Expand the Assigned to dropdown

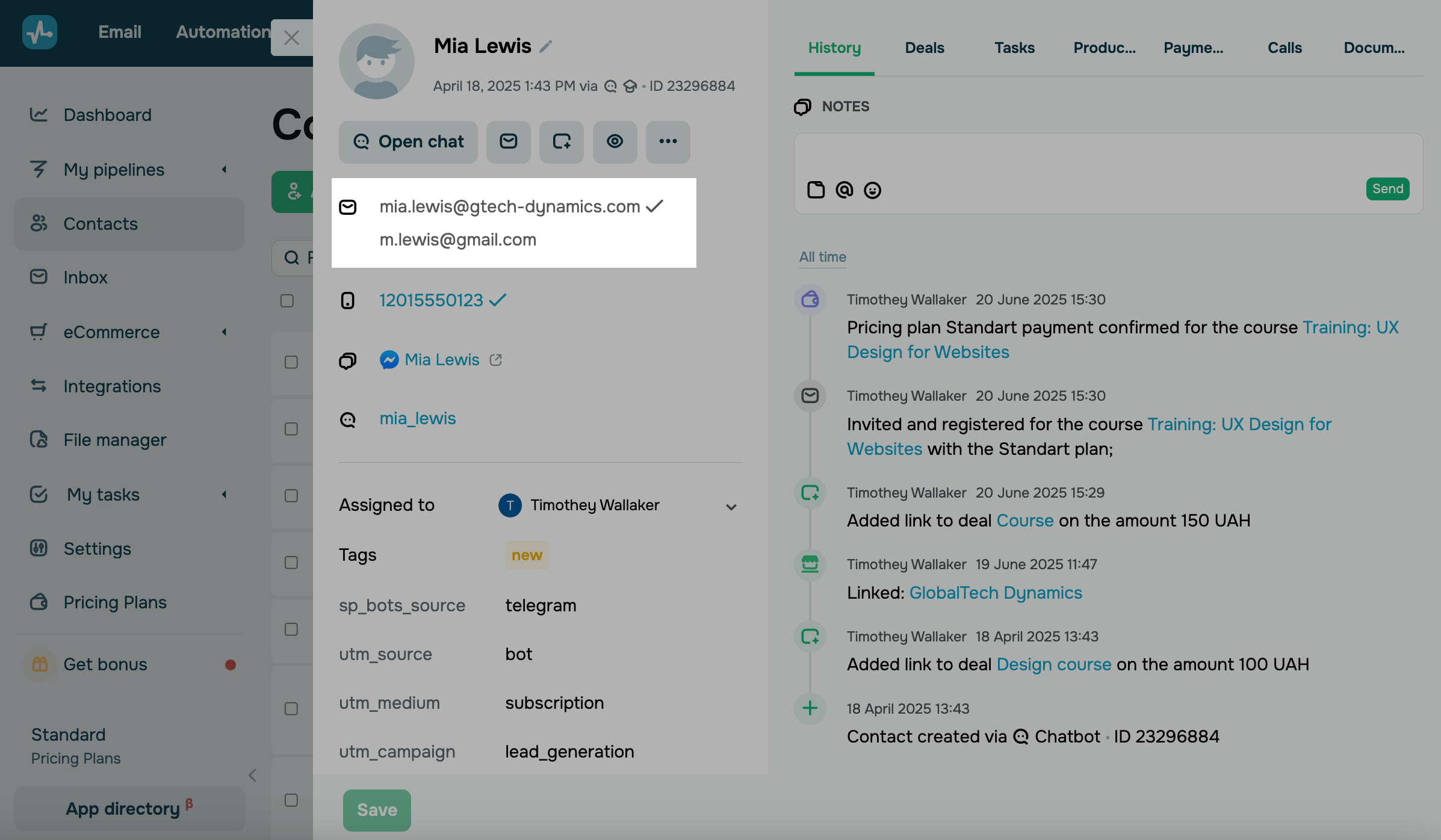(731, 507)
